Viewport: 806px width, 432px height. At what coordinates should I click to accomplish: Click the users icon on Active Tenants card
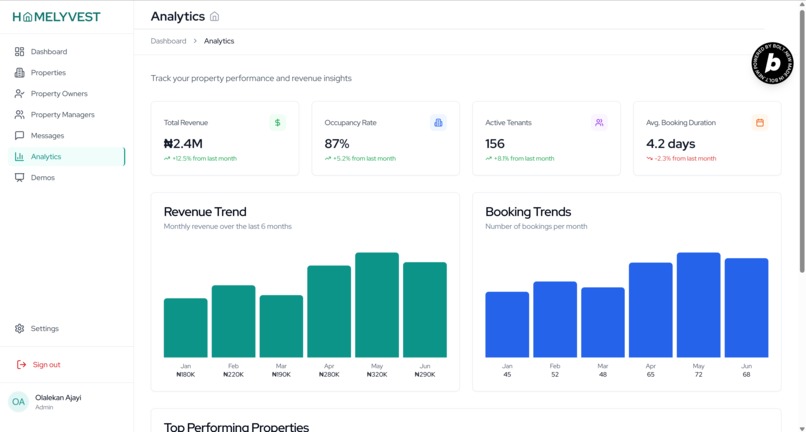point(599,122)
